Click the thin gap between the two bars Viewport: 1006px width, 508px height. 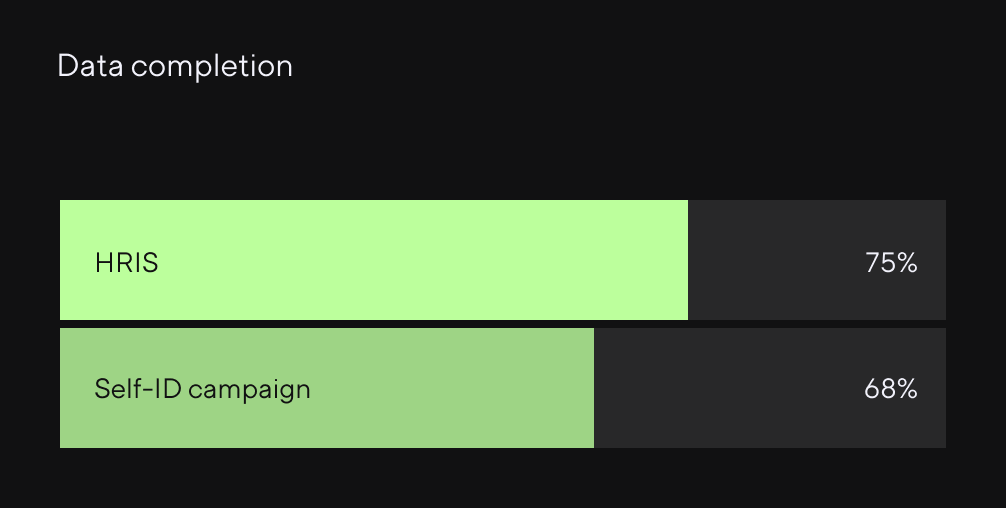[x=500, y=324]
